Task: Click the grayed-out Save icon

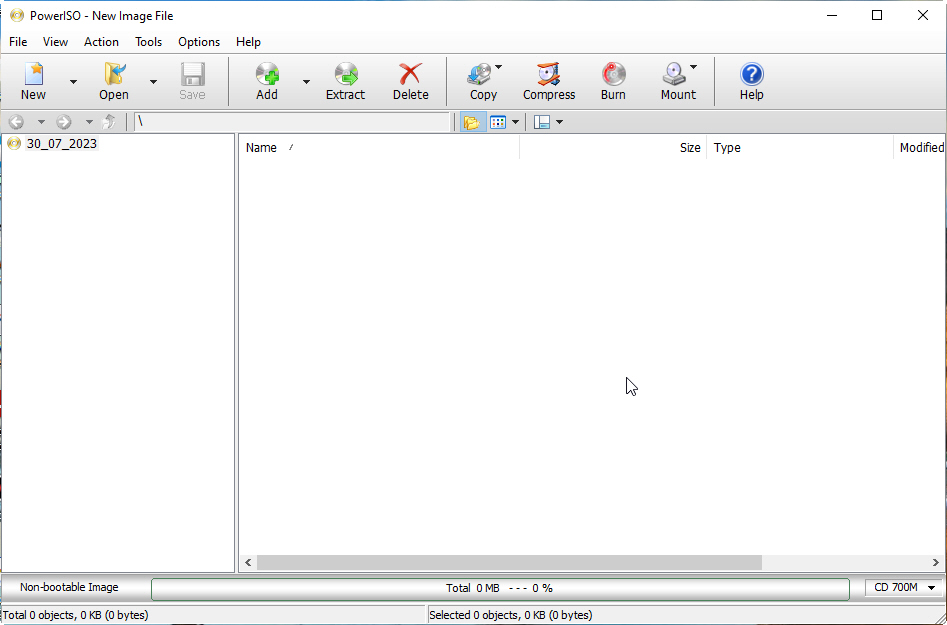Action: [193, 74]
